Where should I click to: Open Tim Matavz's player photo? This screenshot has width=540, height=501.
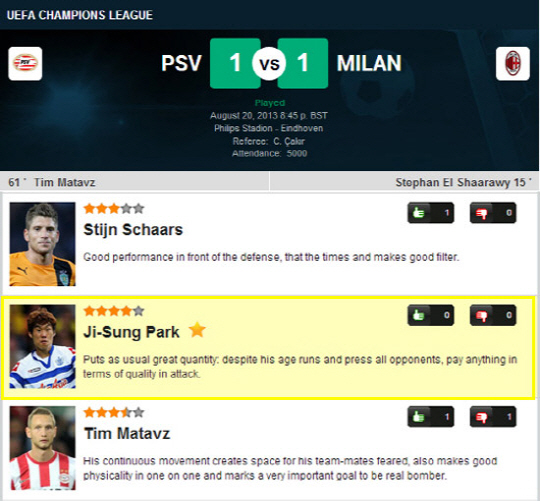(42, 448)
